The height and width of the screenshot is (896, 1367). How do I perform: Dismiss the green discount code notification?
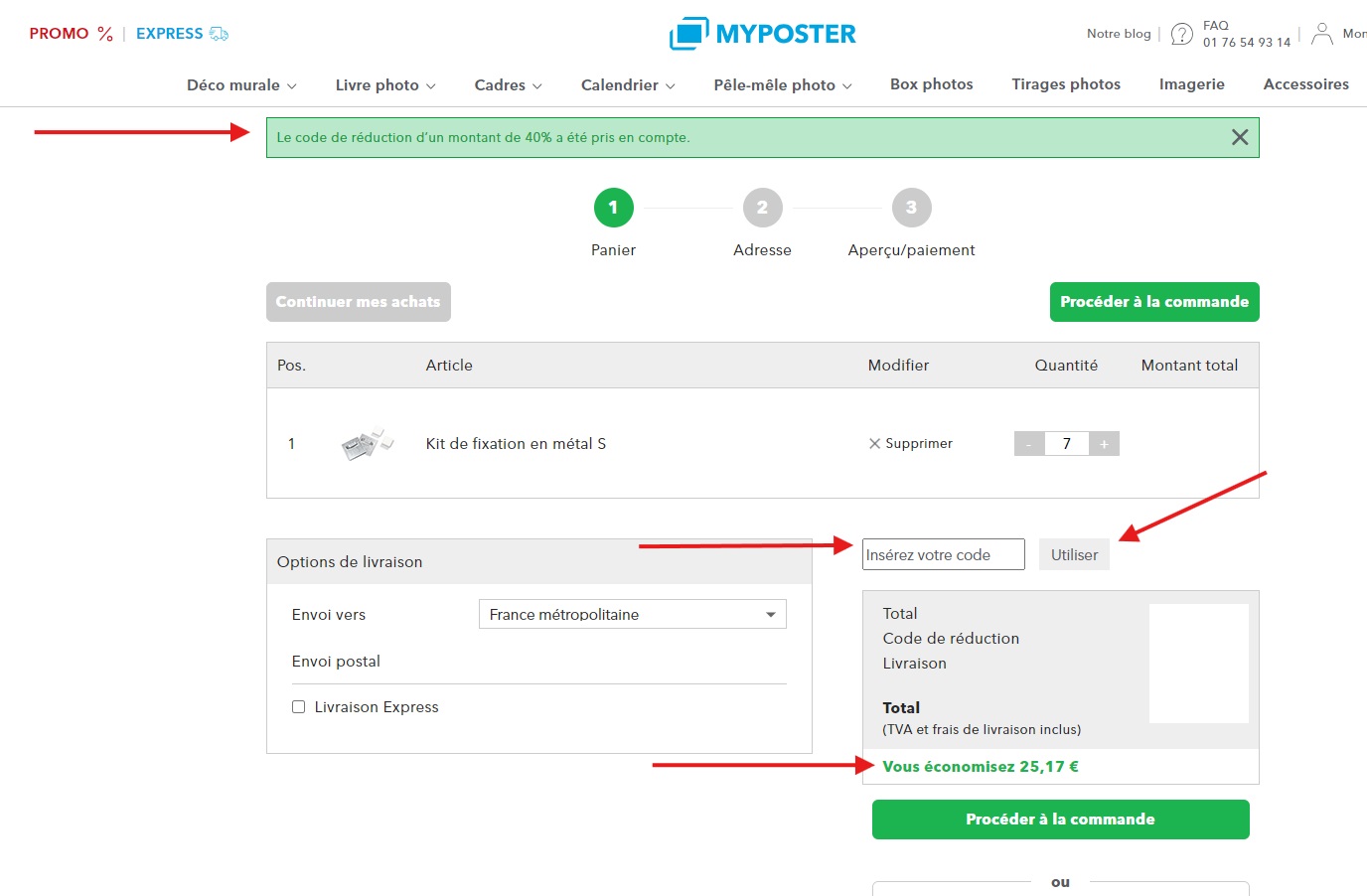[x=1239, y=137]
